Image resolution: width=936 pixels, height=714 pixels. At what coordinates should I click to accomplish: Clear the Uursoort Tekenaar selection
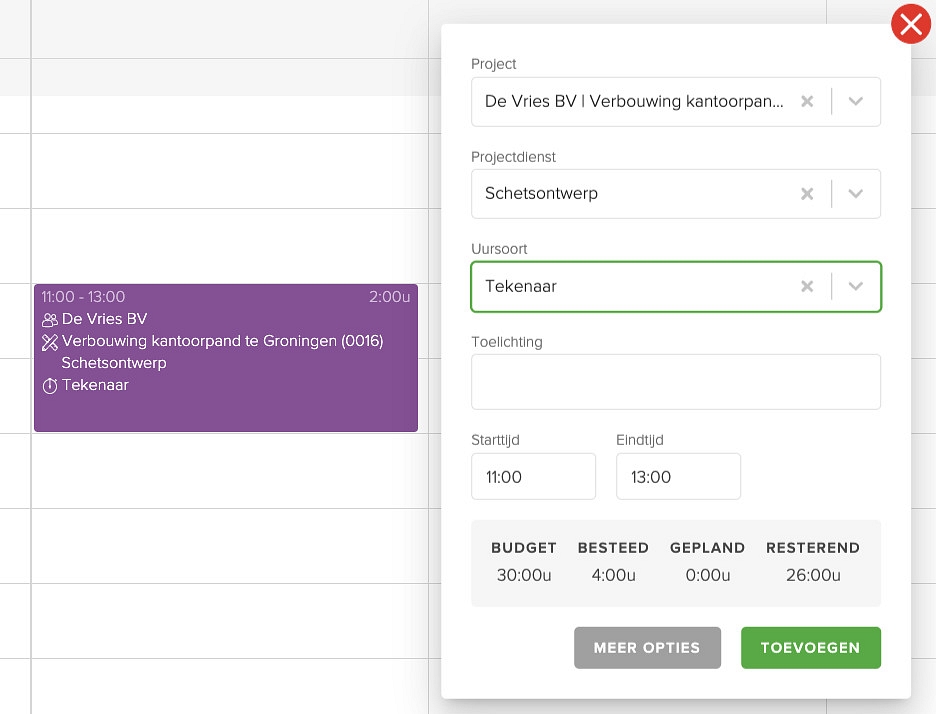click(807, 286)
